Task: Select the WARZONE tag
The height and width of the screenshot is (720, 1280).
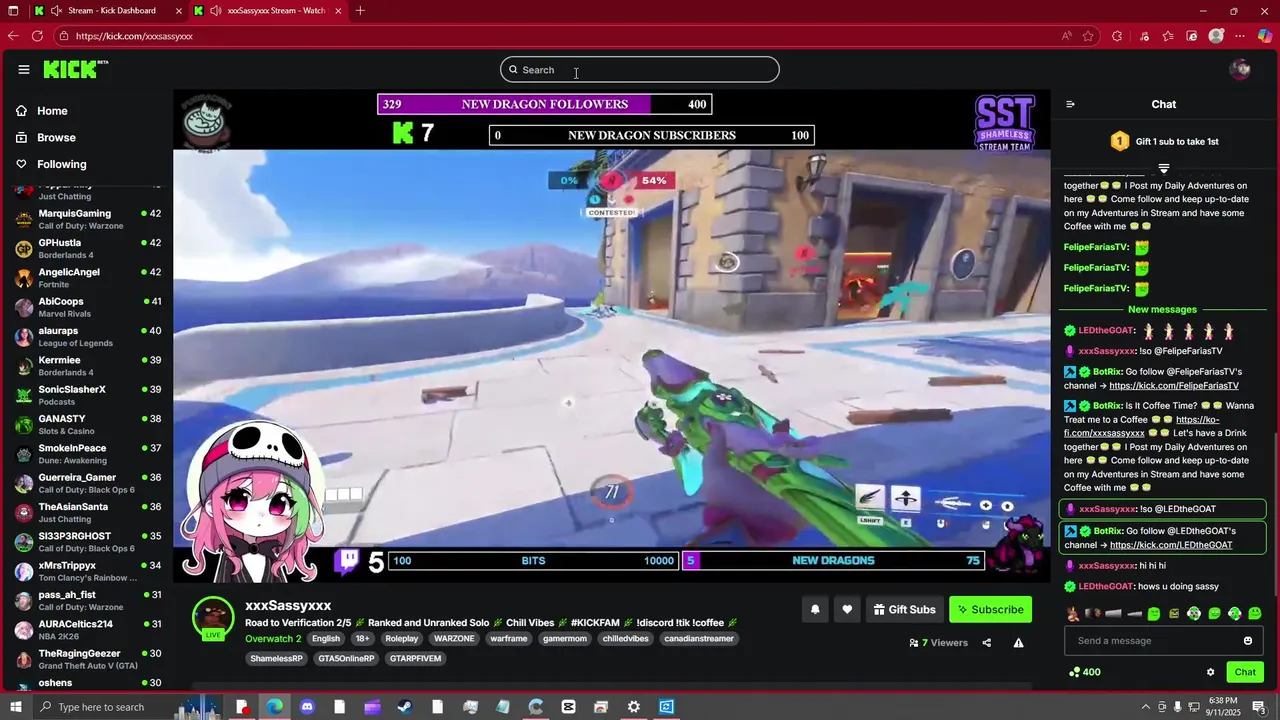Action: pyautogui.click(x=454, y=639)
